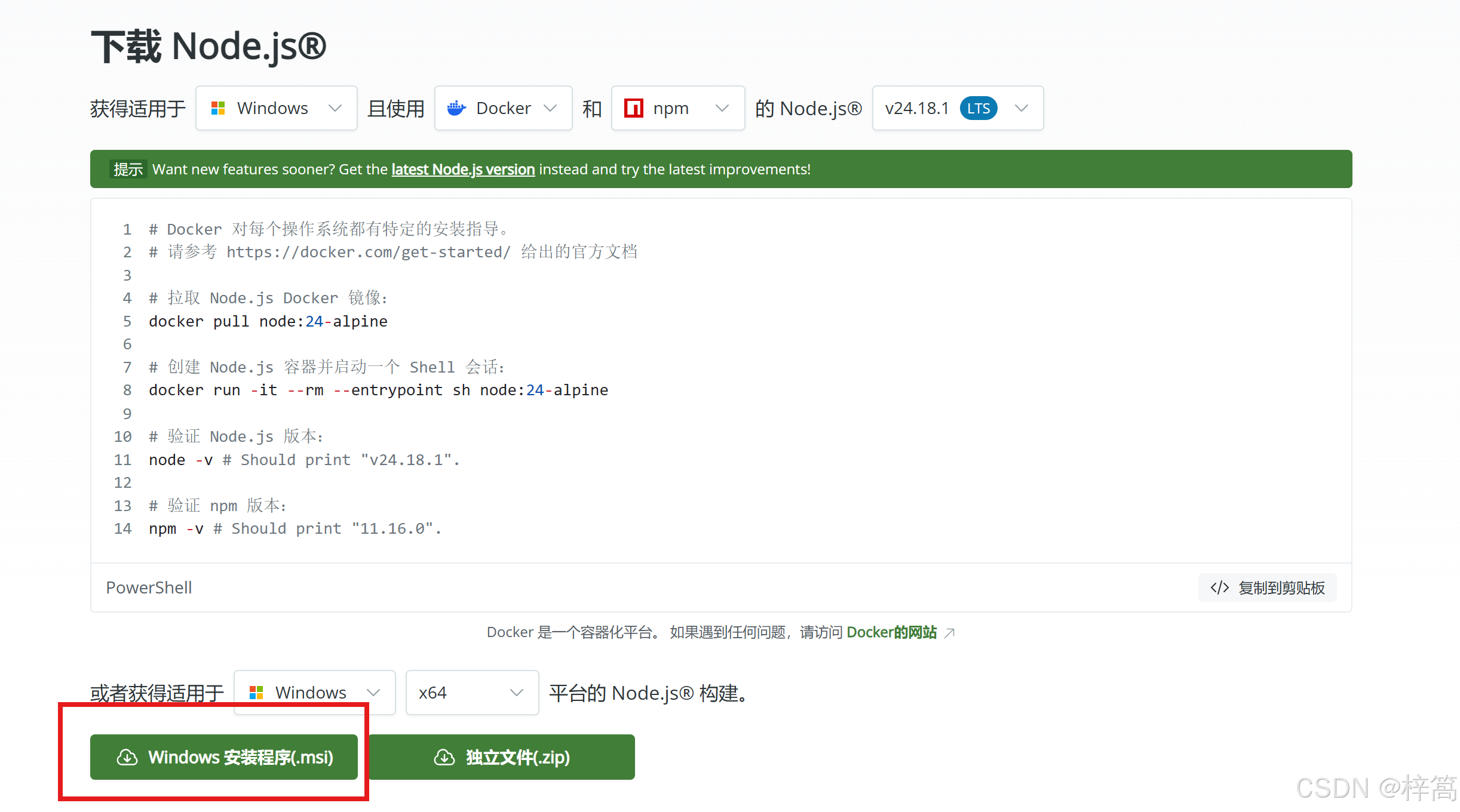Click code line "node -v # Should print"

point(305,460)
